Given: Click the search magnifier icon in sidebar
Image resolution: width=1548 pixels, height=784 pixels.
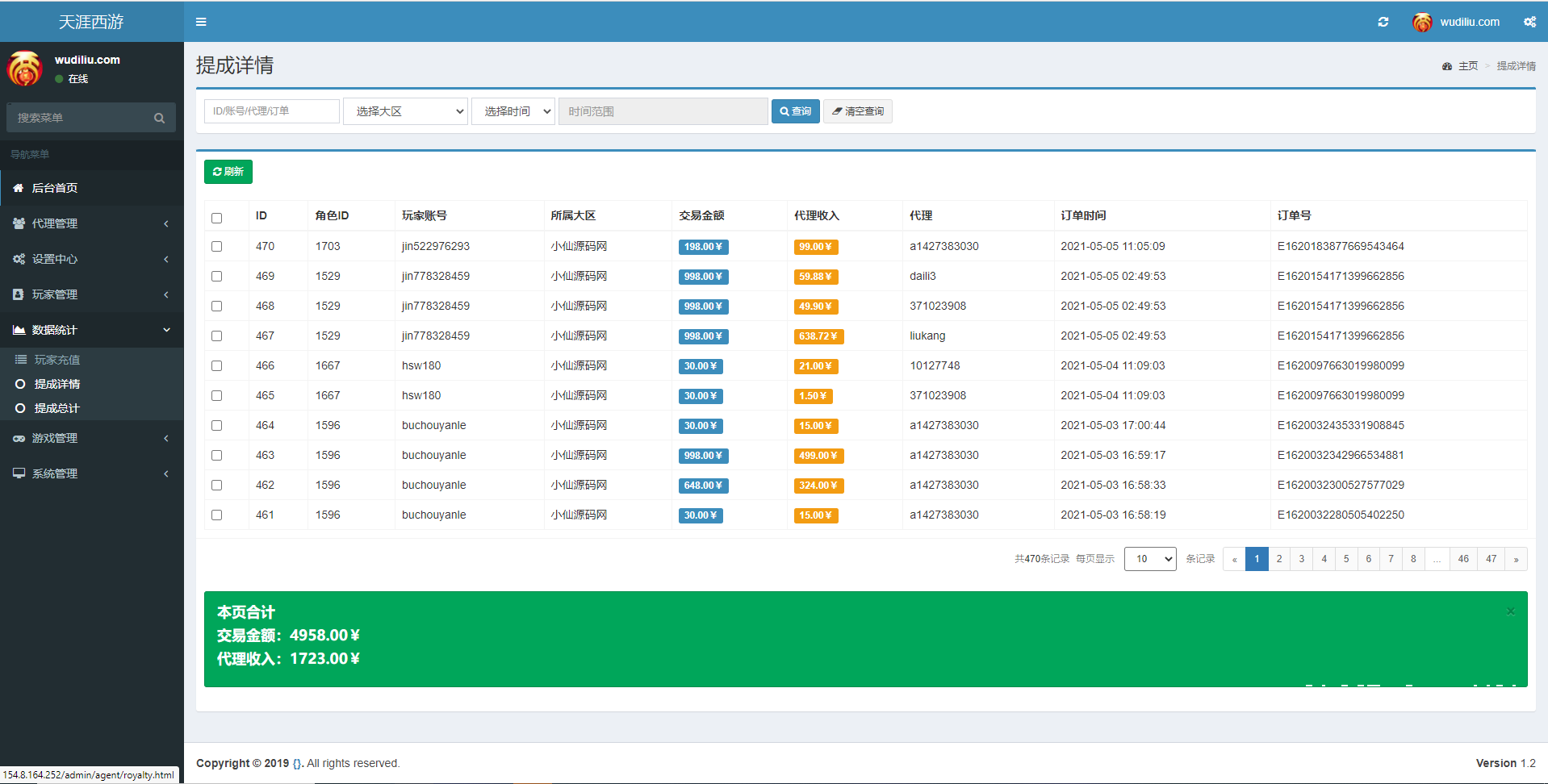Looking at the screenshot, I should tap(159, 118).
